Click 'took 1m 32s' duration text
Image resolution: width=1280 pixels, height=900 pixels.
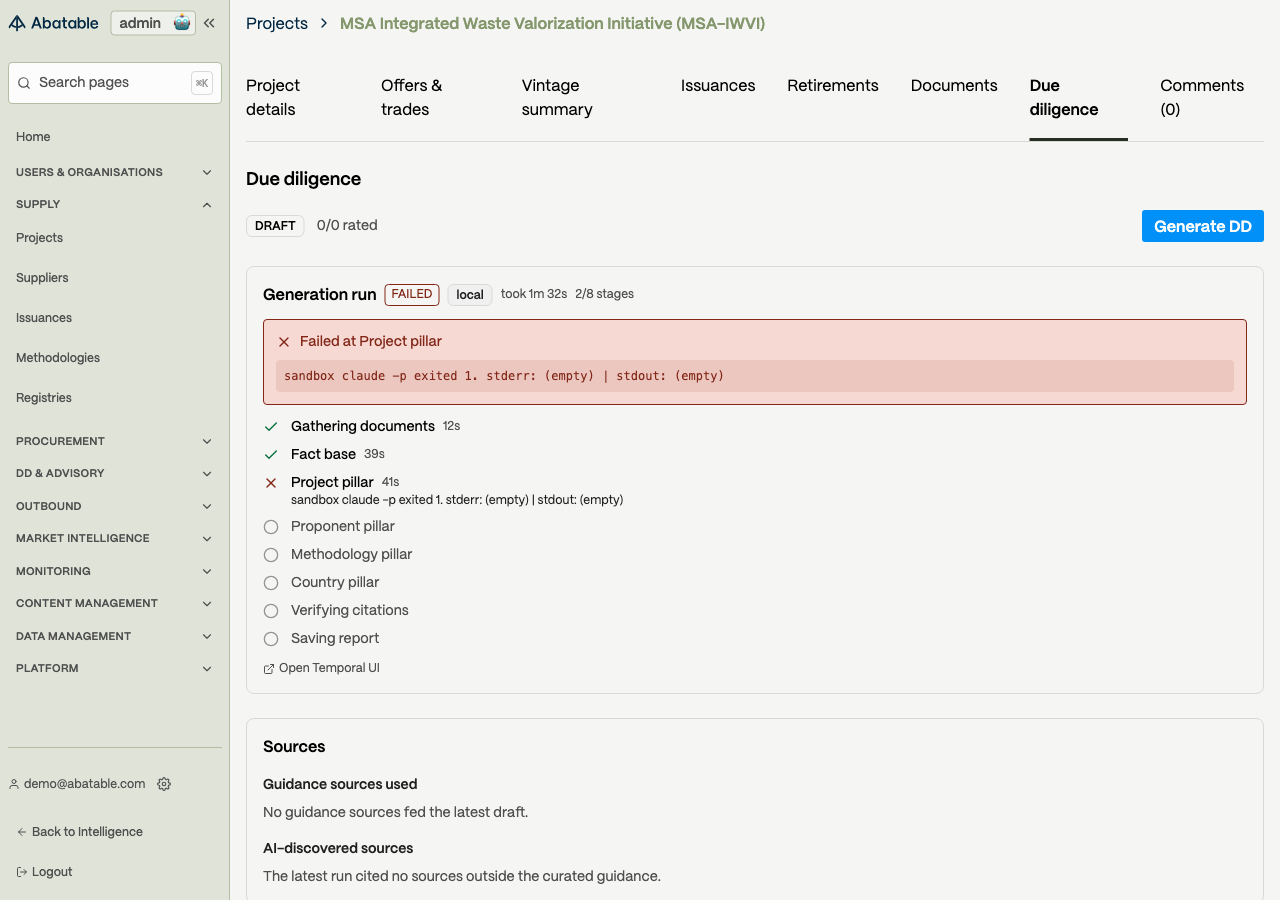[534, 294]
